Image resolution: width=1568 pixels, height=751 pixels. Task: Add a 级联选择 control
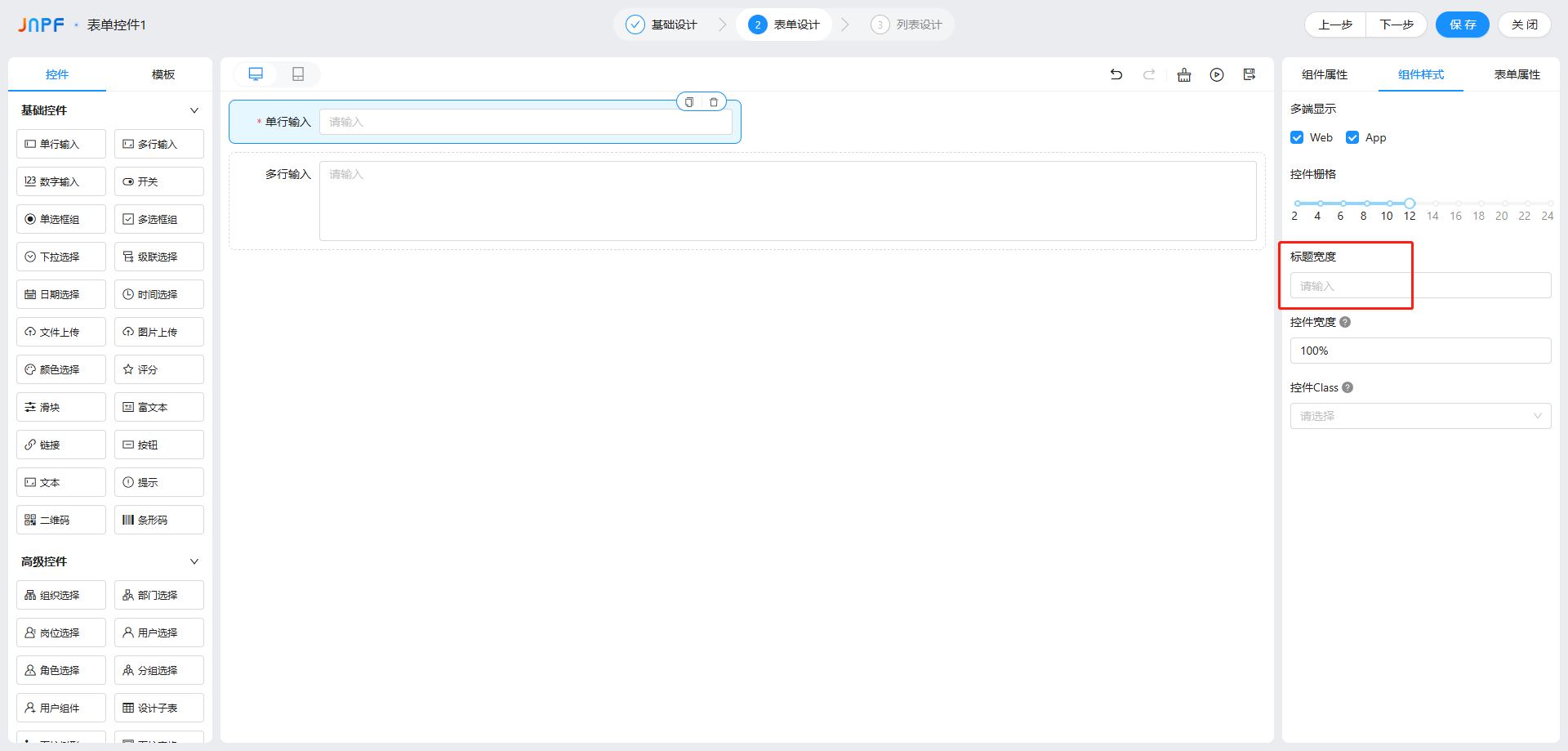[x=159, y=257]
